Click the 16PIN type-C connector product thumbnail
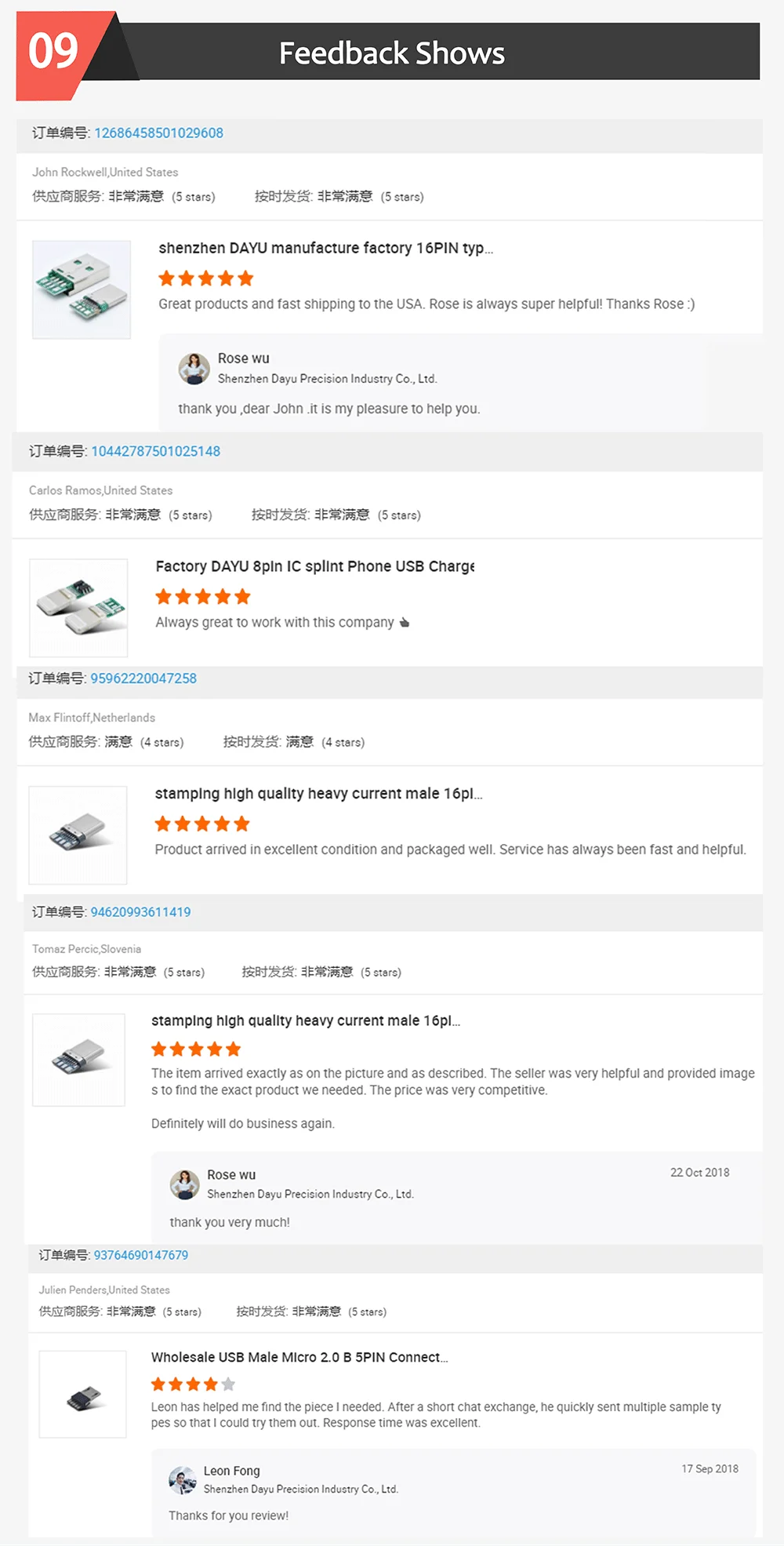The width and height of the screenshot is (784, 1546). (x=82, y=289)
